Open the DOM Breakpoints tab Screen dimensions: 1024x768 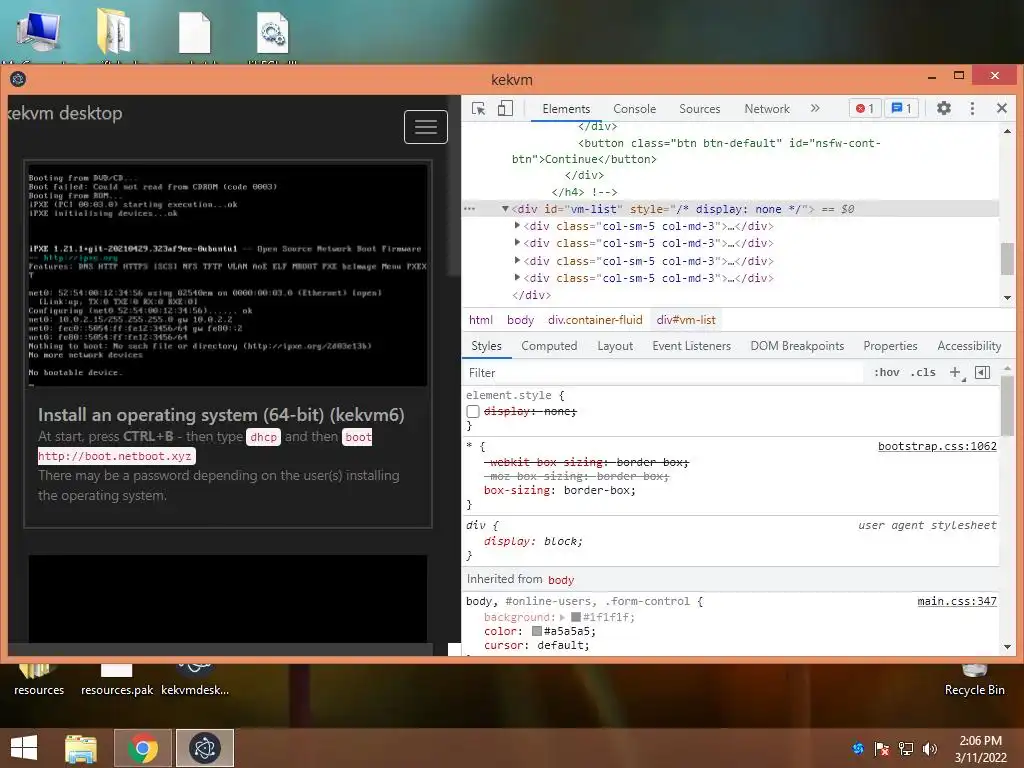[x=797, y=346]
